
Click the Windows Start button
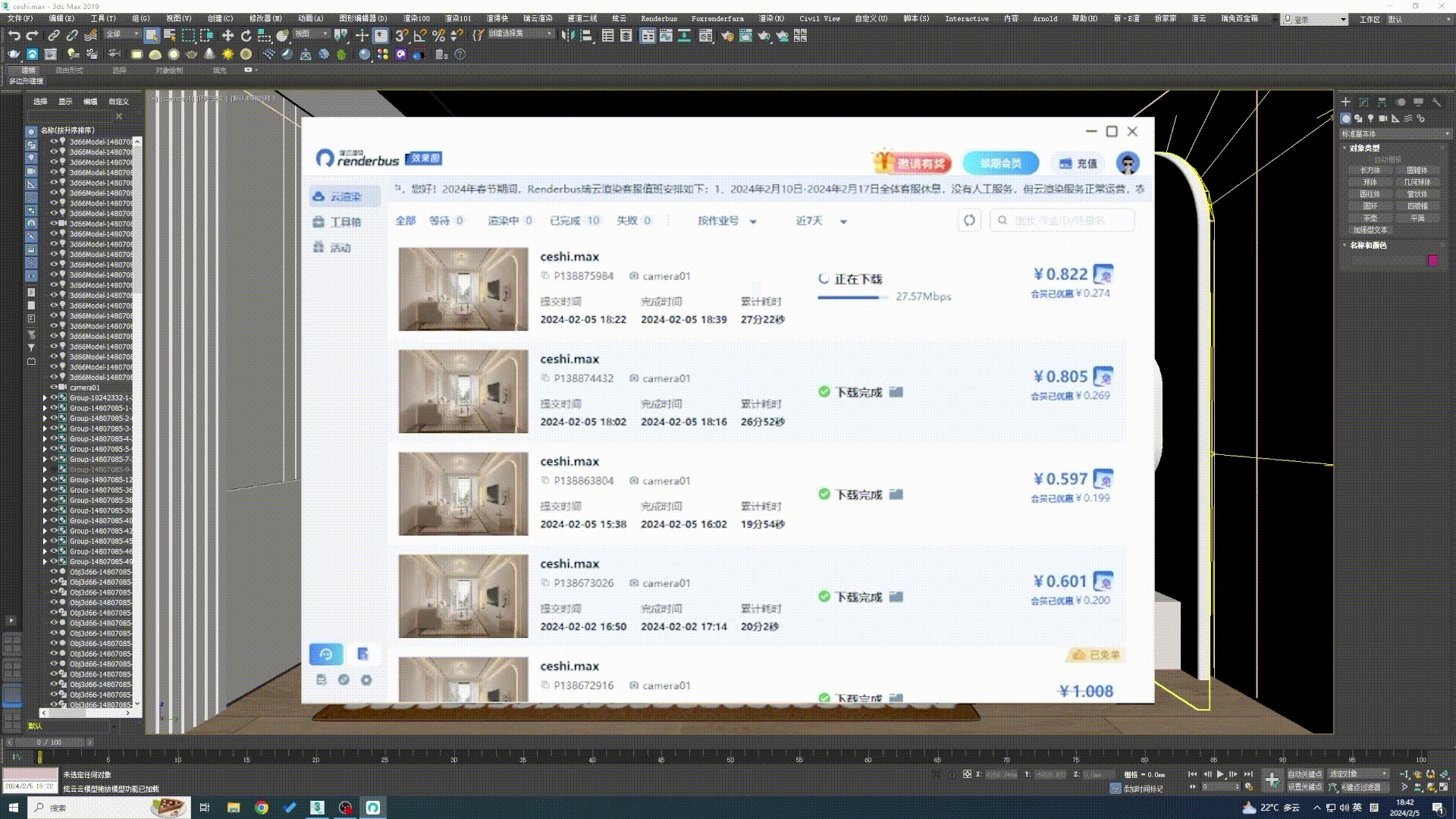tap(13, 808)
